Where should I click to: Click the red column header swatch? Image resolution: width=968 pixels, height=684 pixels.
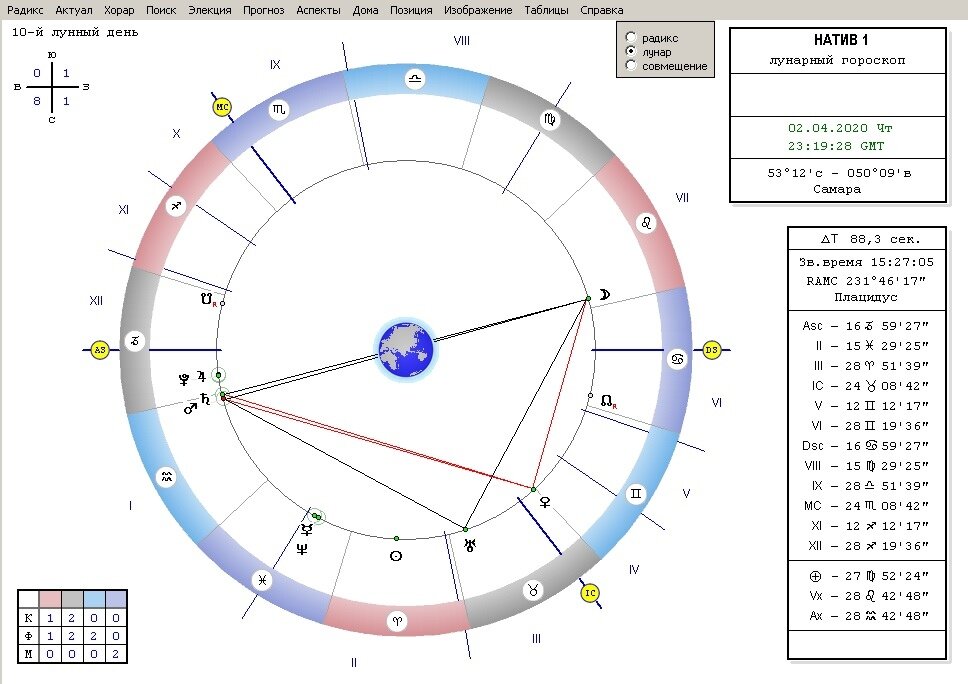coord(50,599)
